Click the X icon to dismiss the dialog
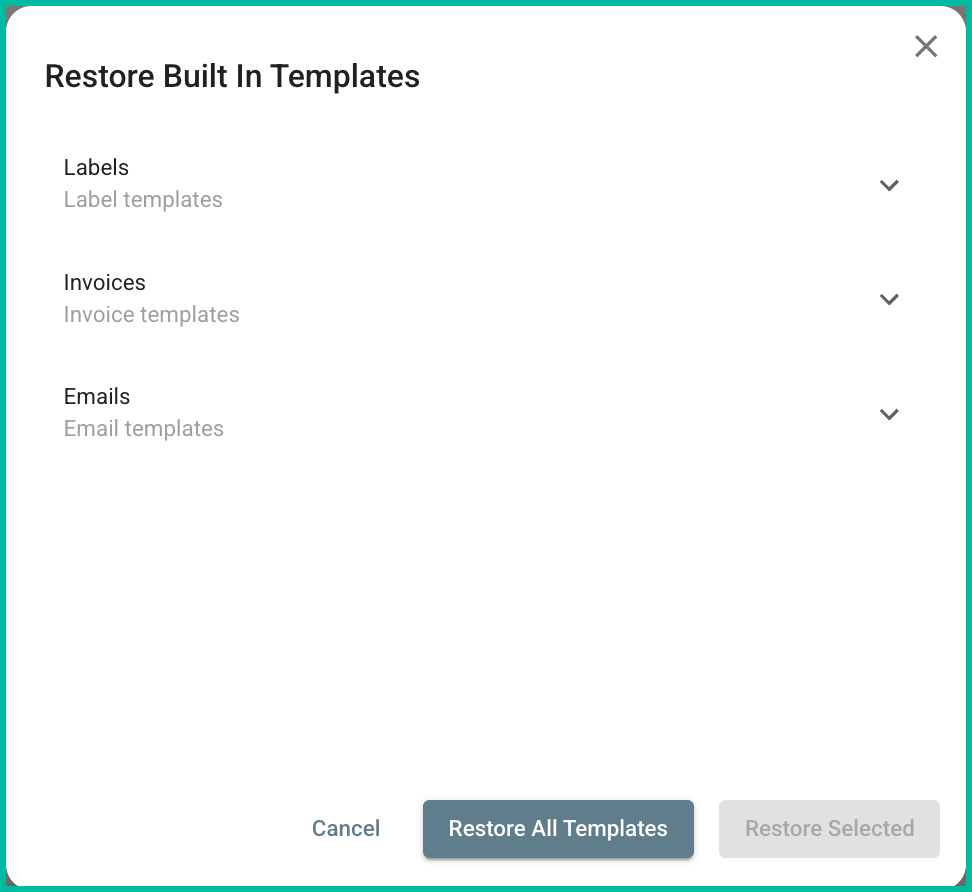The image size is (972, 892). point(926,46)
